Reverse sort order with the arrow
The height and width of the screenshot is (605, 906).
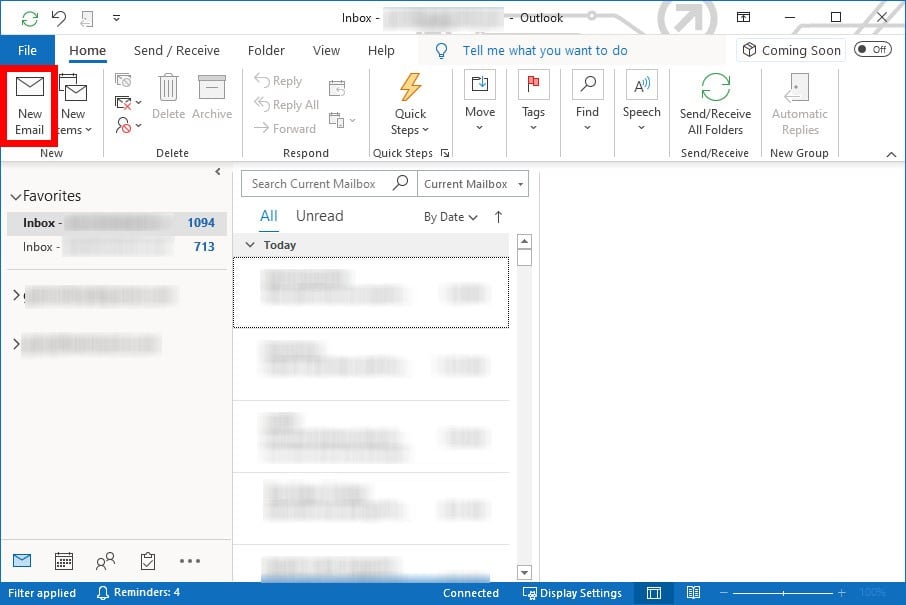[498, 217]
